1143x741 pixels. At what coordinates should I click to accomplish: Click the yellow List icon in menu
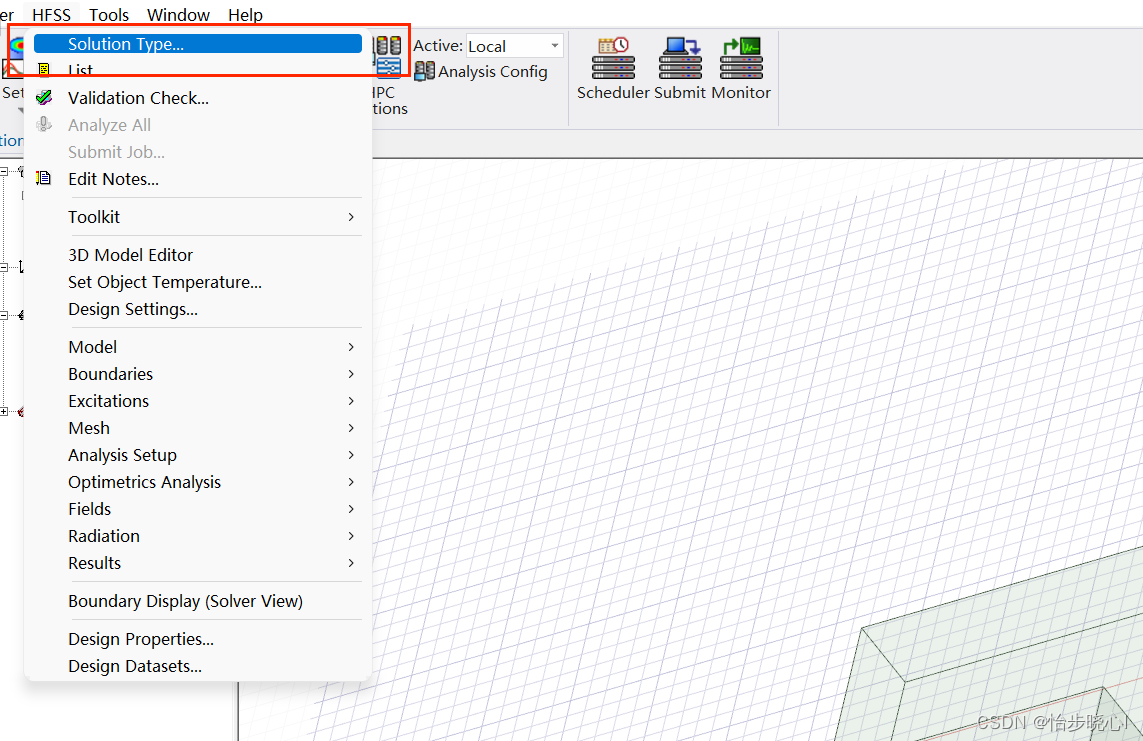point(44,70)
